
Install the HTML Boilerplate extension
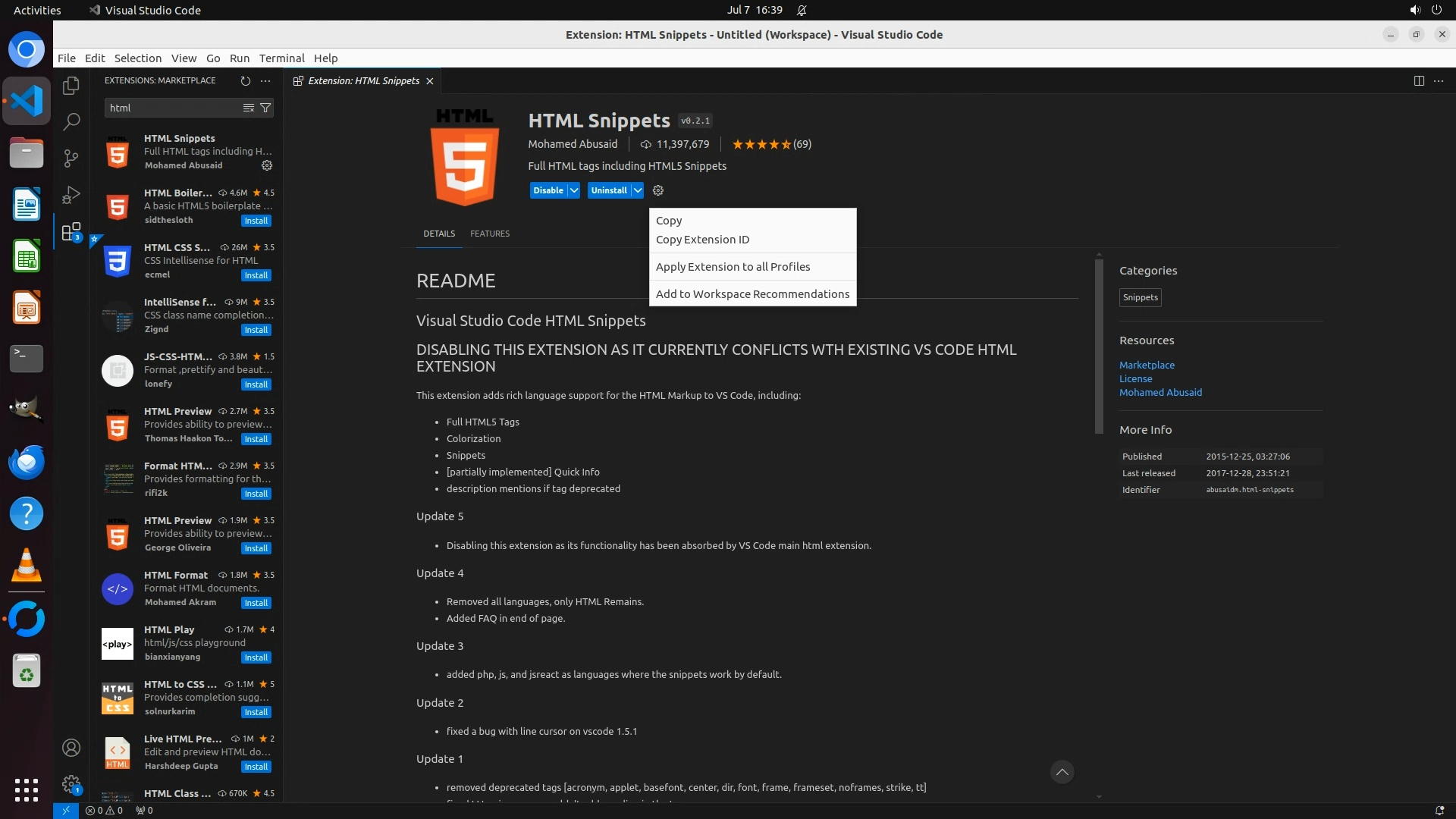[x=256, y=221]
